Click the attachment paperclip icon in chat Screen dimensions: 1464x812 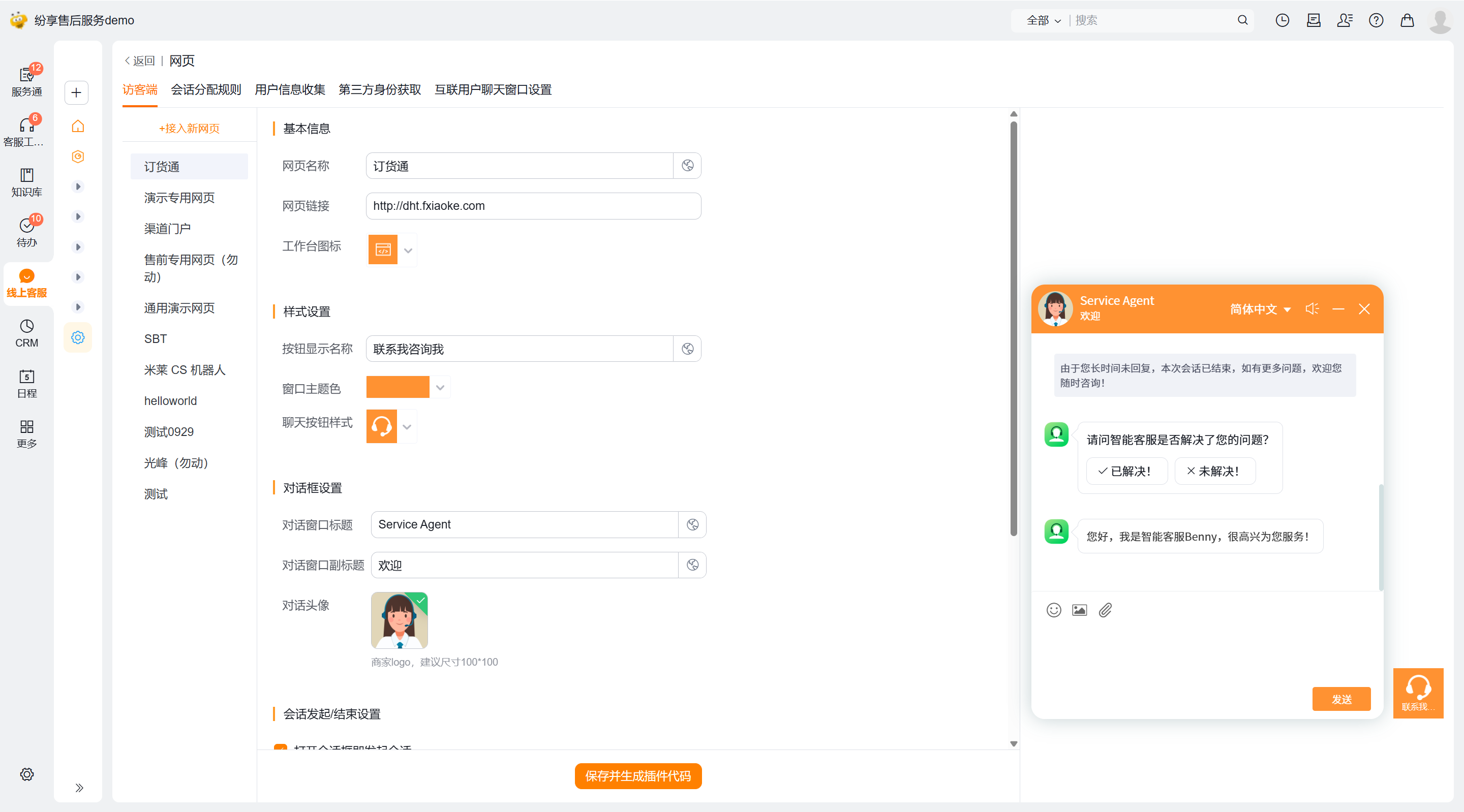[x=1105, y=610]
